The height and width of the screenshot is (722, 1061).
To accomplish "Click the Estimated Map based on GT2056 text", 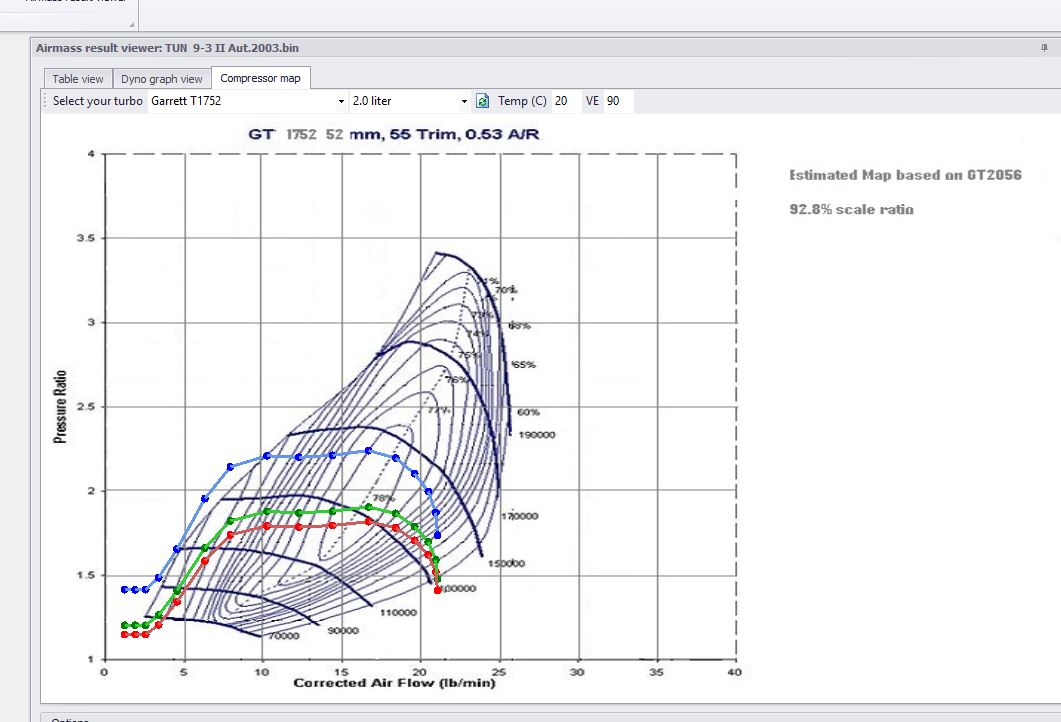I will pyautogui.click(x=905, y=175).
